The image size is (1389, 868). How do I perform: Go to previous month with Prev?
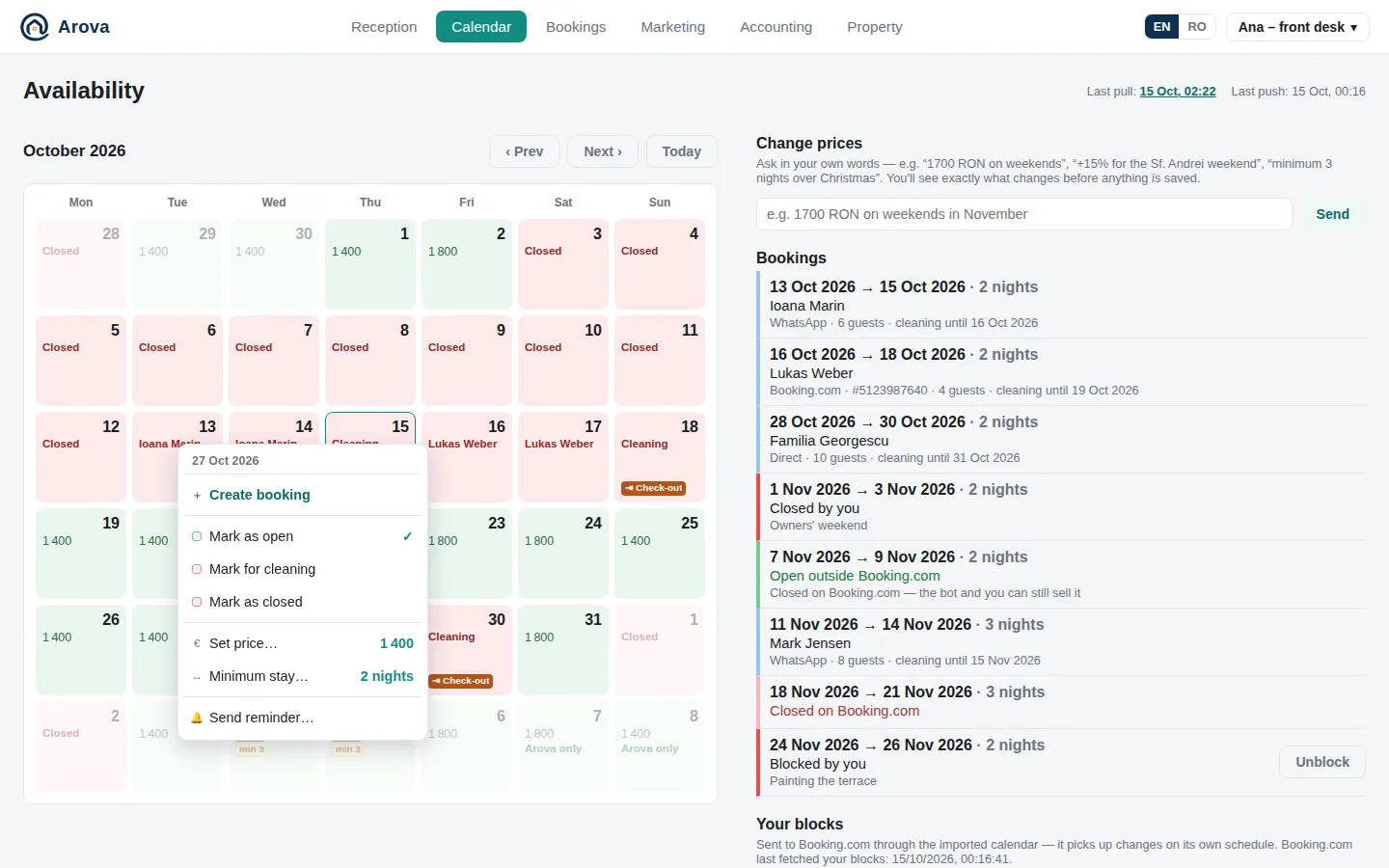525,151
